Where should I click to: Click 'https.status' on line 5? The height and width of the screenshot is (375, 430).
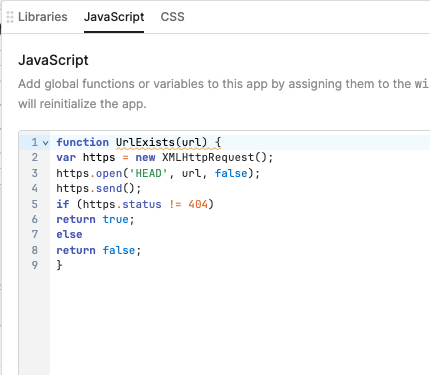122,204
